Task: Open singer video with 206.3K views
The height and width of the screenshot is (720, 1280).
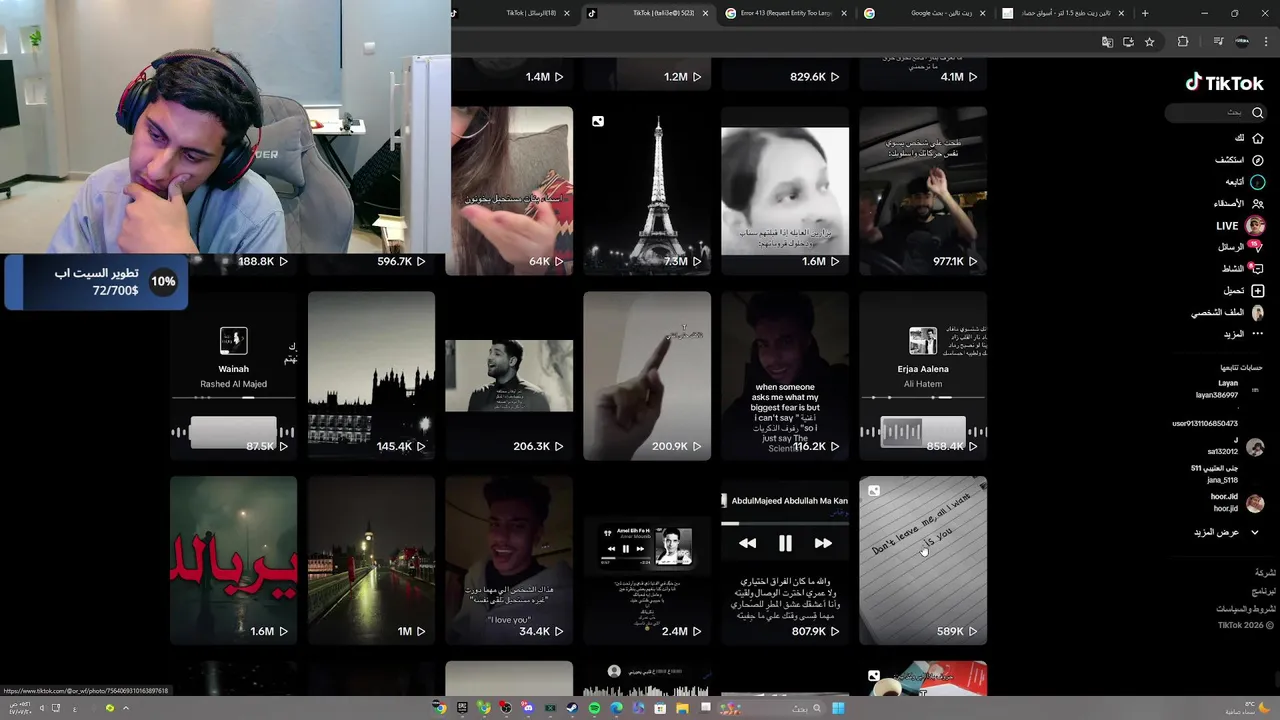Action: 509,376
